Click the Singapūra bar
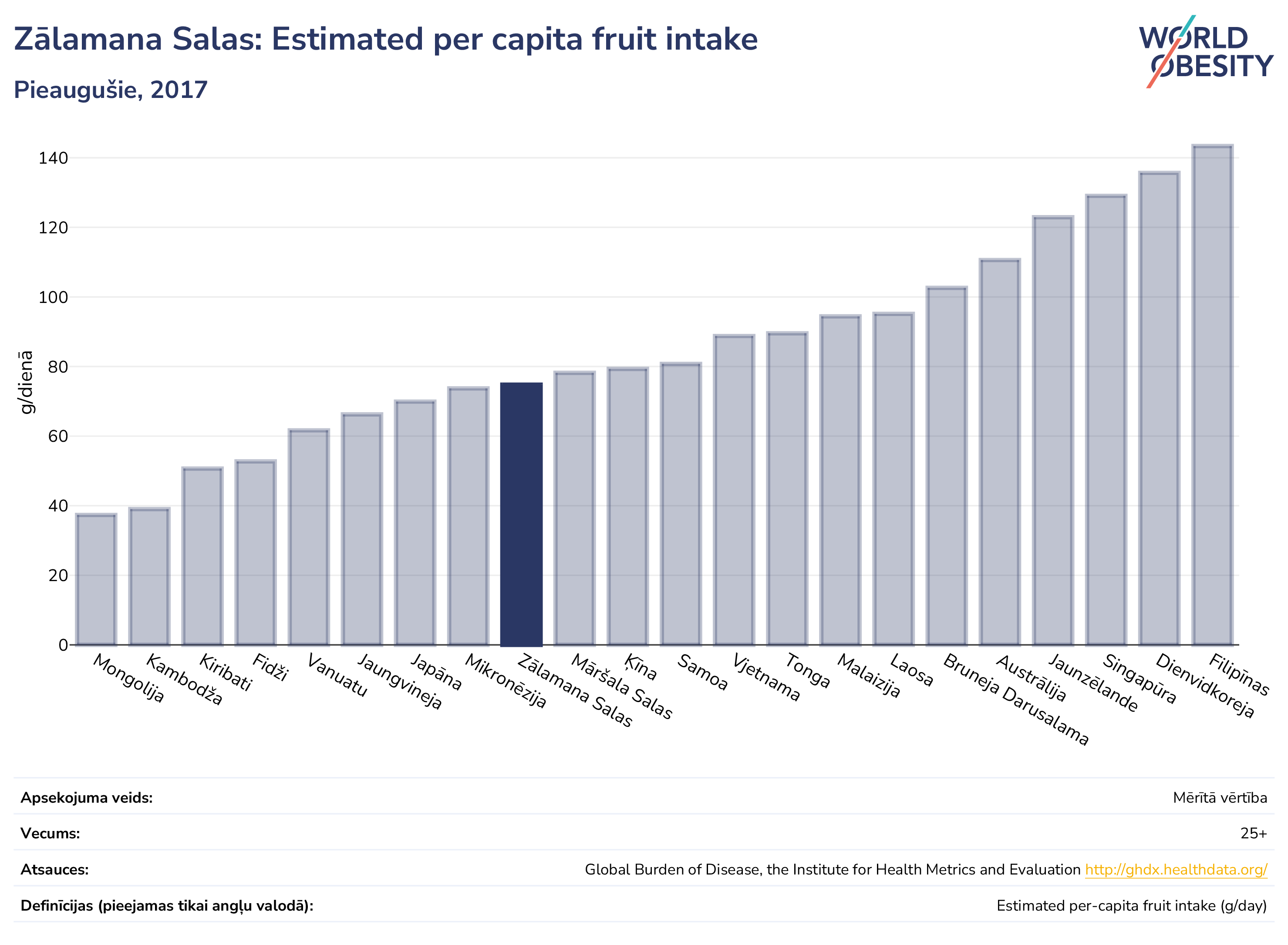1288x945 pixels. [x=1106, y=420]
